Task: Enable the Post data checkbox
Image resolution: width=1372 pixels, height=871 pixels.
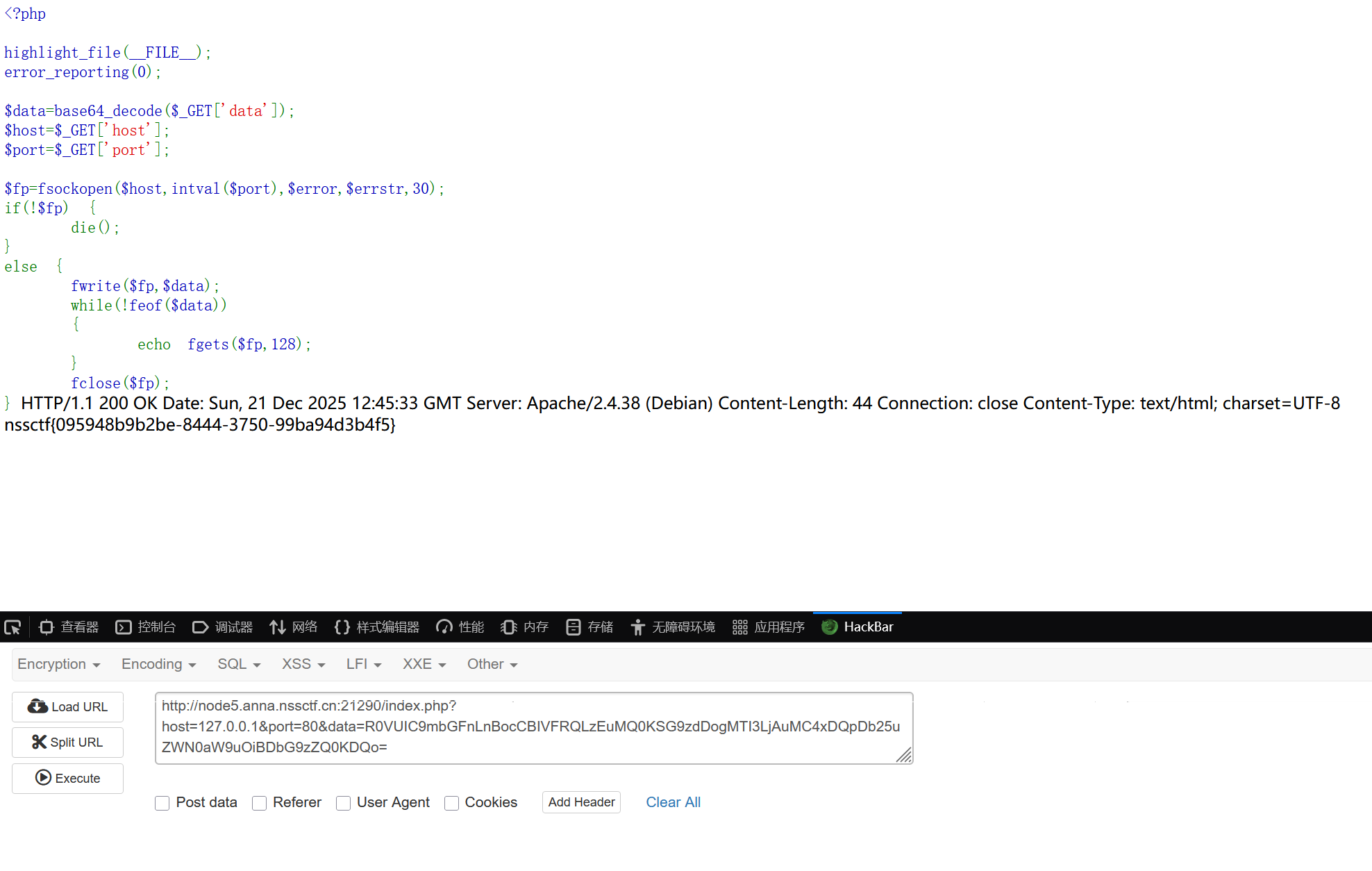Action: pyautogui.click(x=162, y=803)
